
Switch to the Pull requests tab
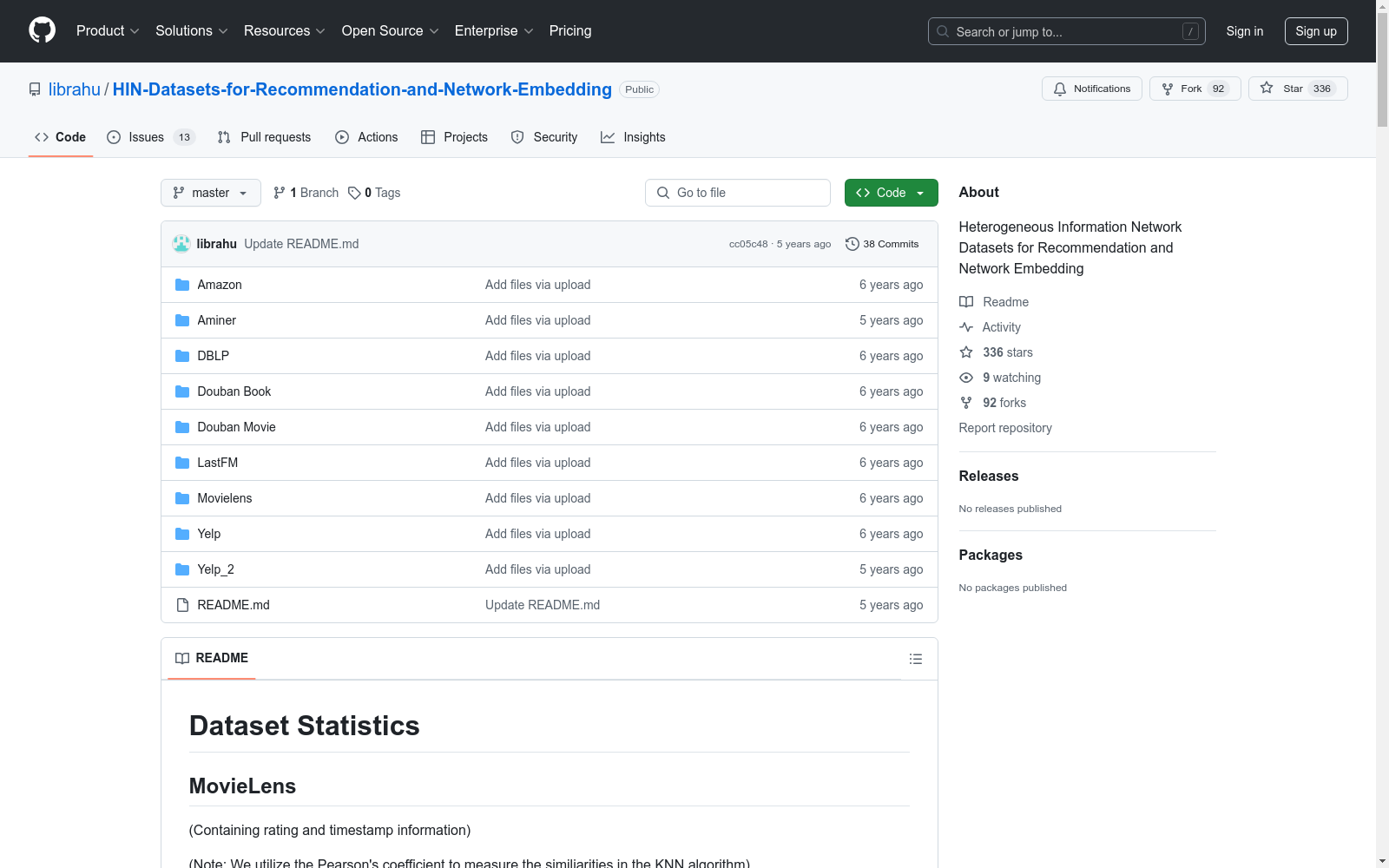coord(264,137)
